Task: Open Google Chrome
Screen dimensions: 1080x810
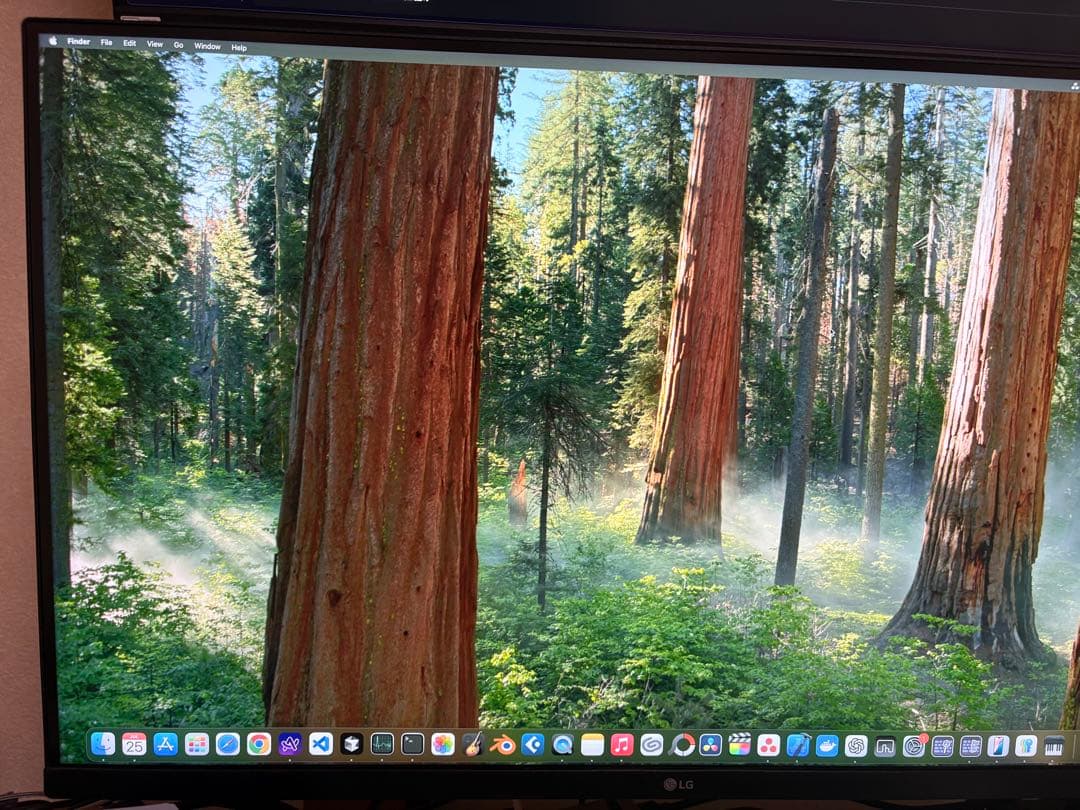Action: (x=258, y=745)
